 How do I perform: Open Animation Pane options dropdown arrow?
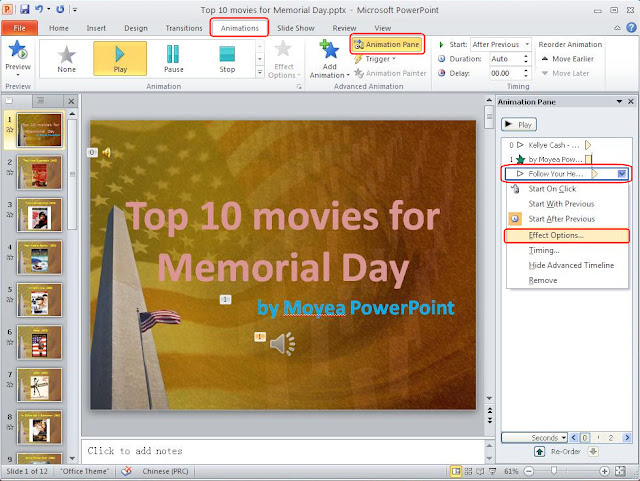[x=619, y=102]
